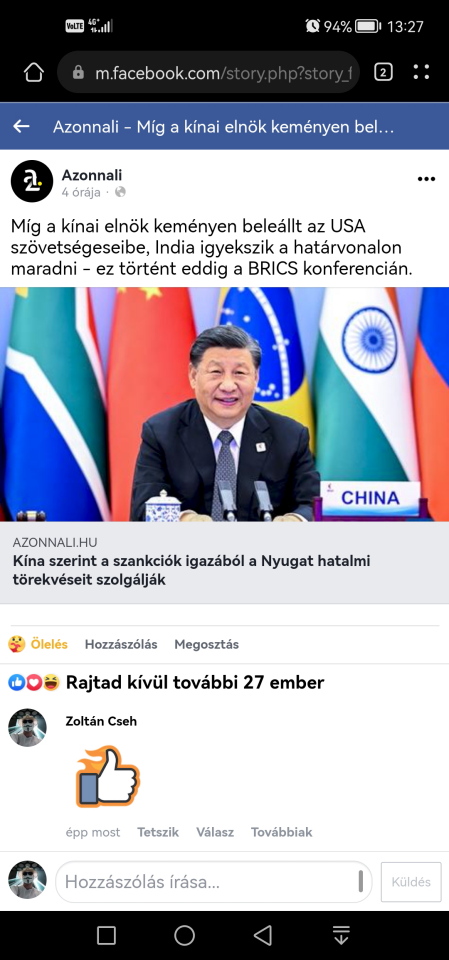
Task: Open the browser four-dot menu
Action: point(421,73)
